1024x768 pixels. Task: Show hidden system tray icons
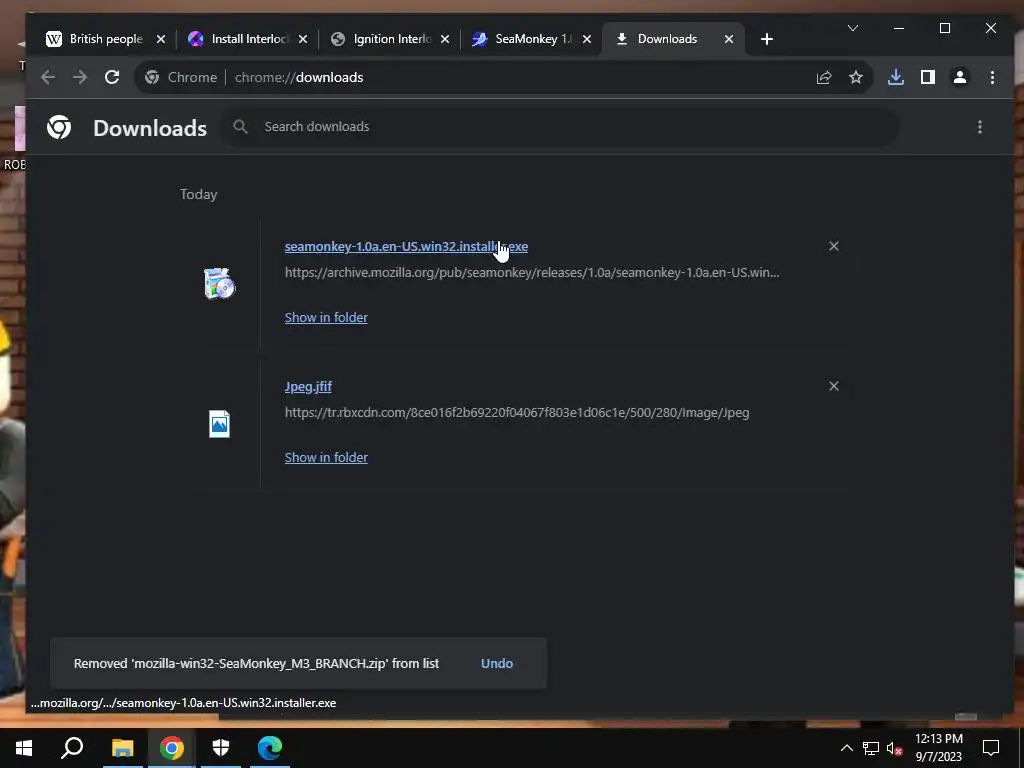846,748
